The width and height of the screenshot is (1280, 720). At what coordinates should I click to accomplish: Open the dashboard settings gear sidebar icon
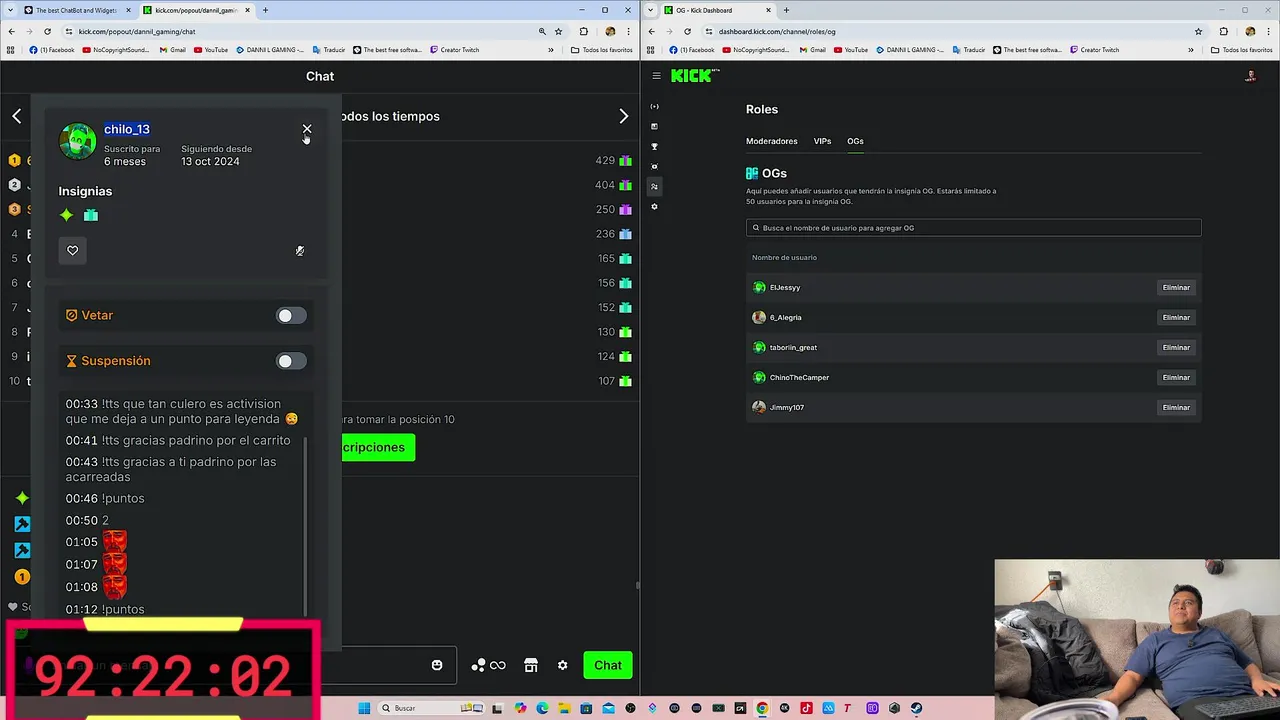point(654,207)
